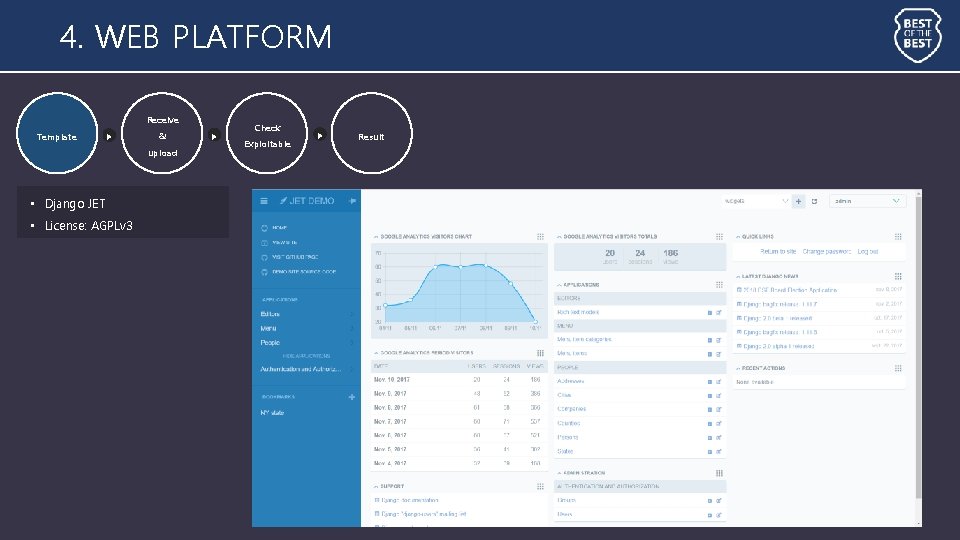The image size is (960, 540).
Task: Click the Log out quick link
Action: pyautogui.click(x=868, y=252)
